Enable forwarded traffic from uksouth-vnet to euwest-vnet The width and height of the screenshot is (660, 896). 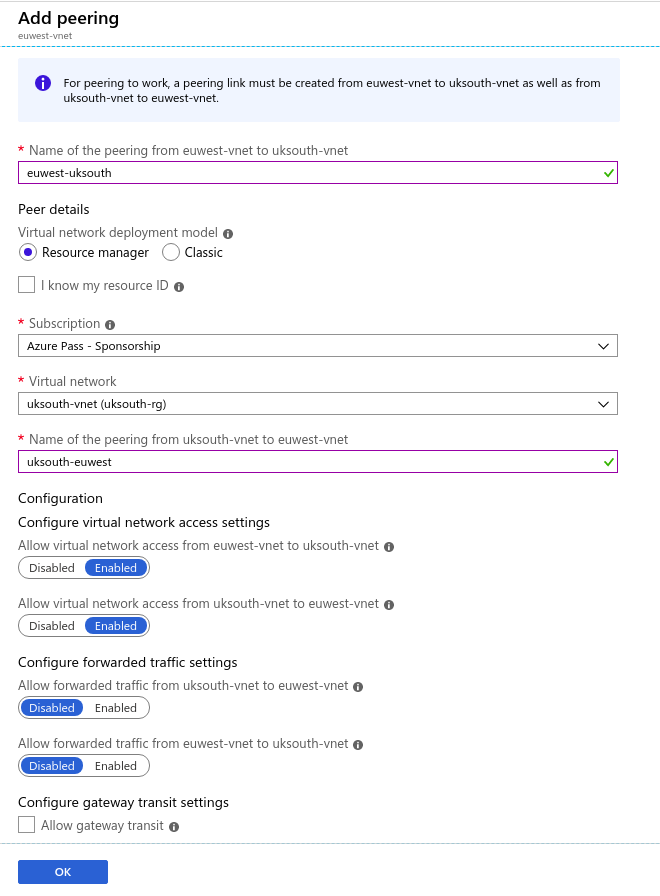coord(116,708)
